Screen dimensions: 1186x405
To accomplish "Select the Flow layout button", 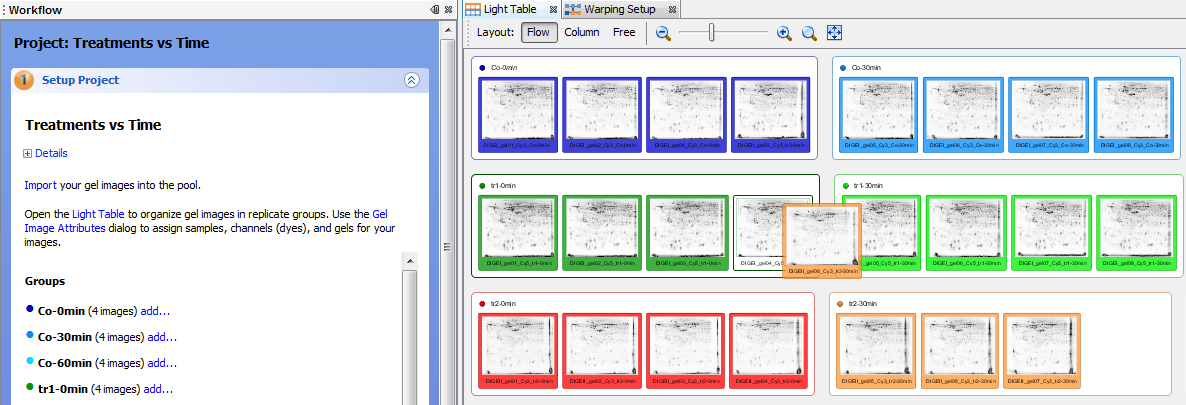I will tap(539, 32).
